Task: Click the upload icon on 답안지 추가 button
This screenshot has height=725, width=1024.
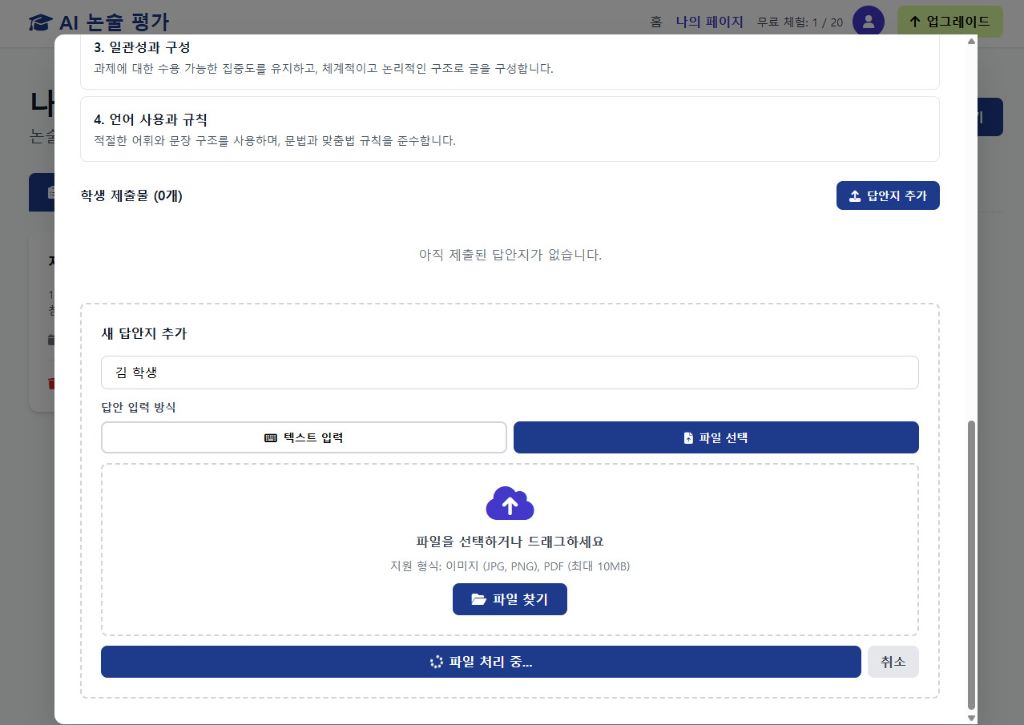Action: click(x=853, y=195)
